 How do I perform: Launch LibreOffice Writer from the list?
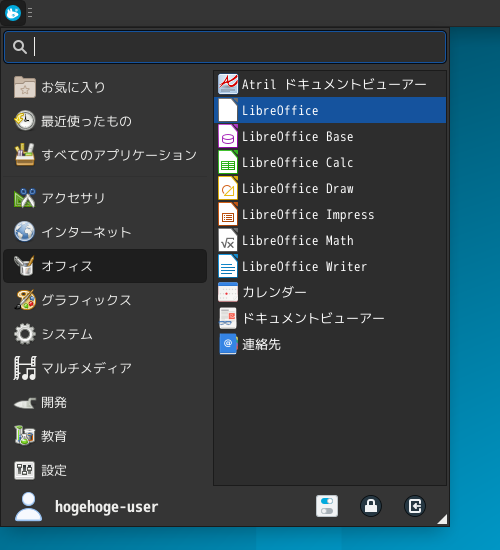point(330,267)
